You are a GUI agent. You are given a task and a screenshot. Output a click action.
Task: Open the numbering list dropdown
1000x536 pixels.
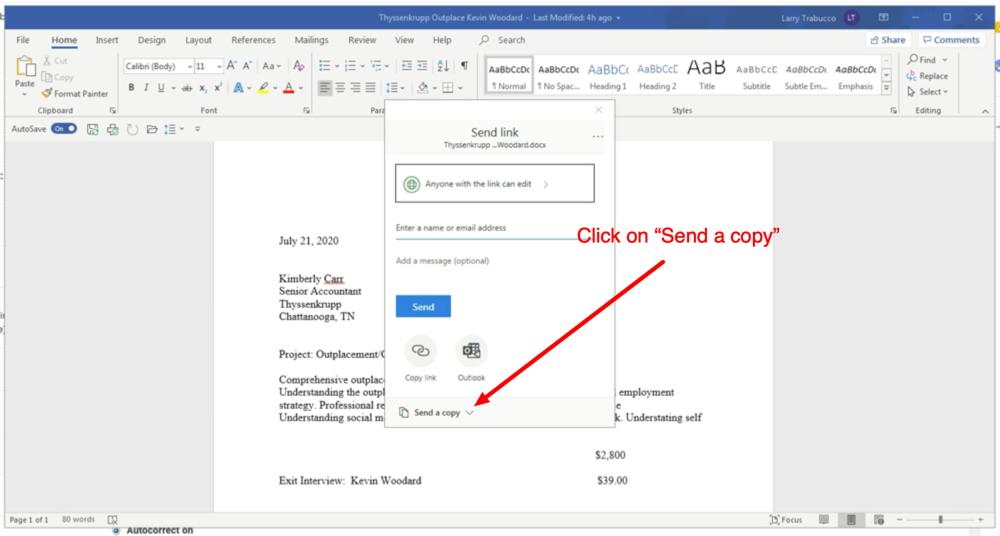click(x=362, y=66)
